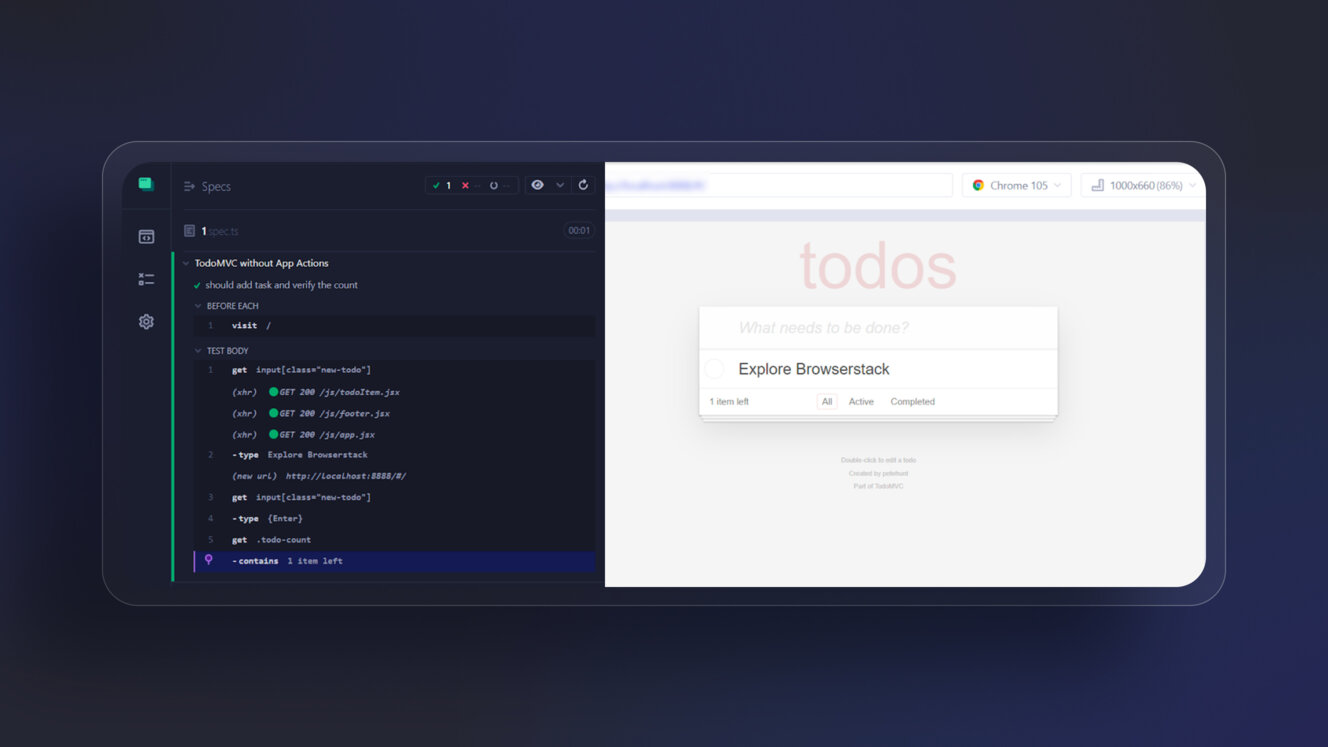
Task: Collapse the BEFORE EACH section
Action: pyautogui.click(x=198, y=306)
